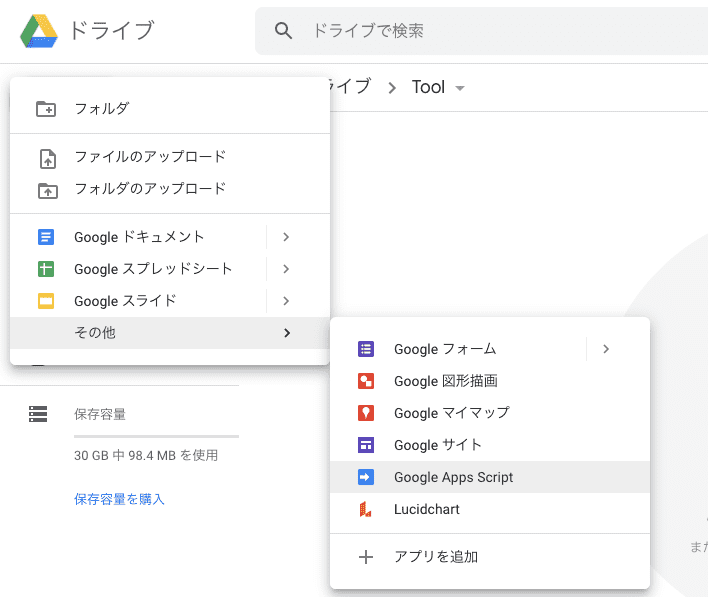Select Google サイト menu entry

(490, 445)
